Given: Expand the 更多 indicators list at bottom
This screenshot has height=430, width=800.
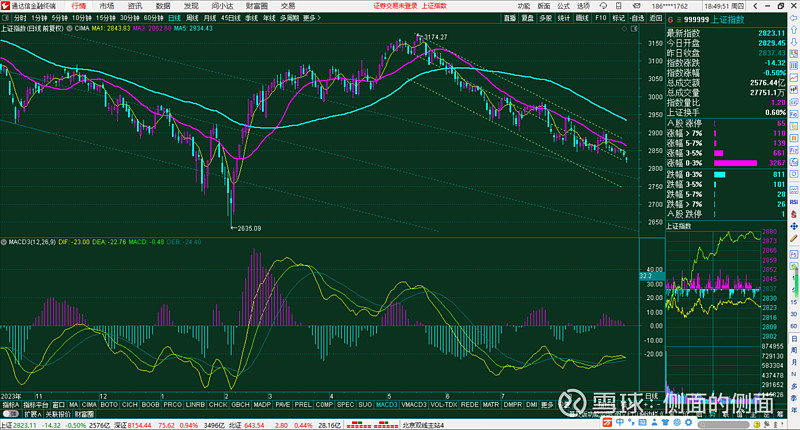Looking at the screenshot, I should click(x=546, y=405).
